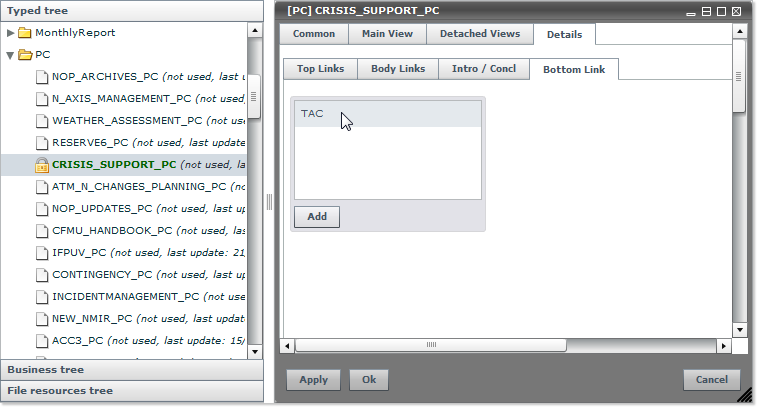
Task: Open the Detached Views tab
Action: pos(480,34)
